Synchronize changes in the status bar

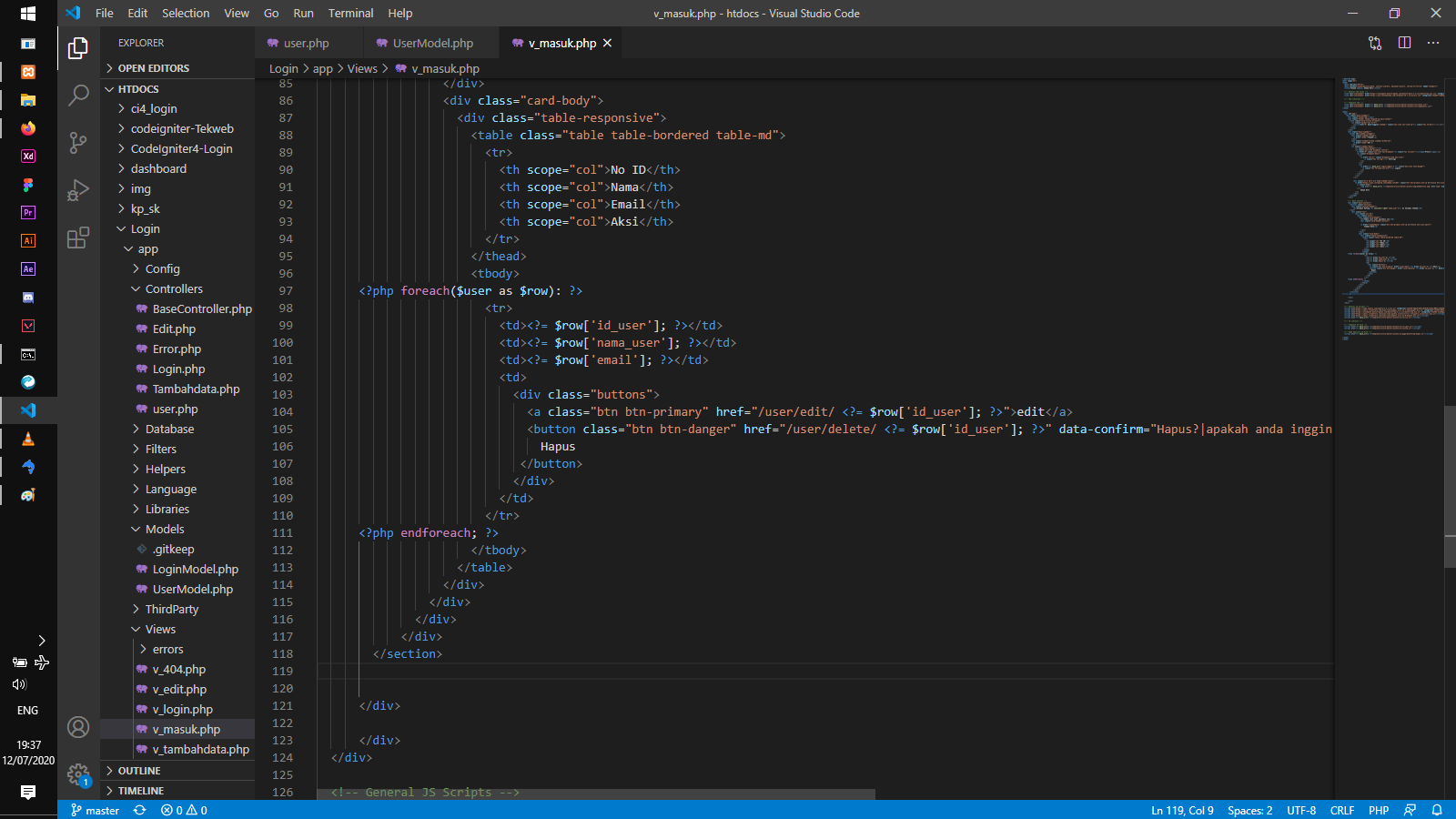point(140,810)
